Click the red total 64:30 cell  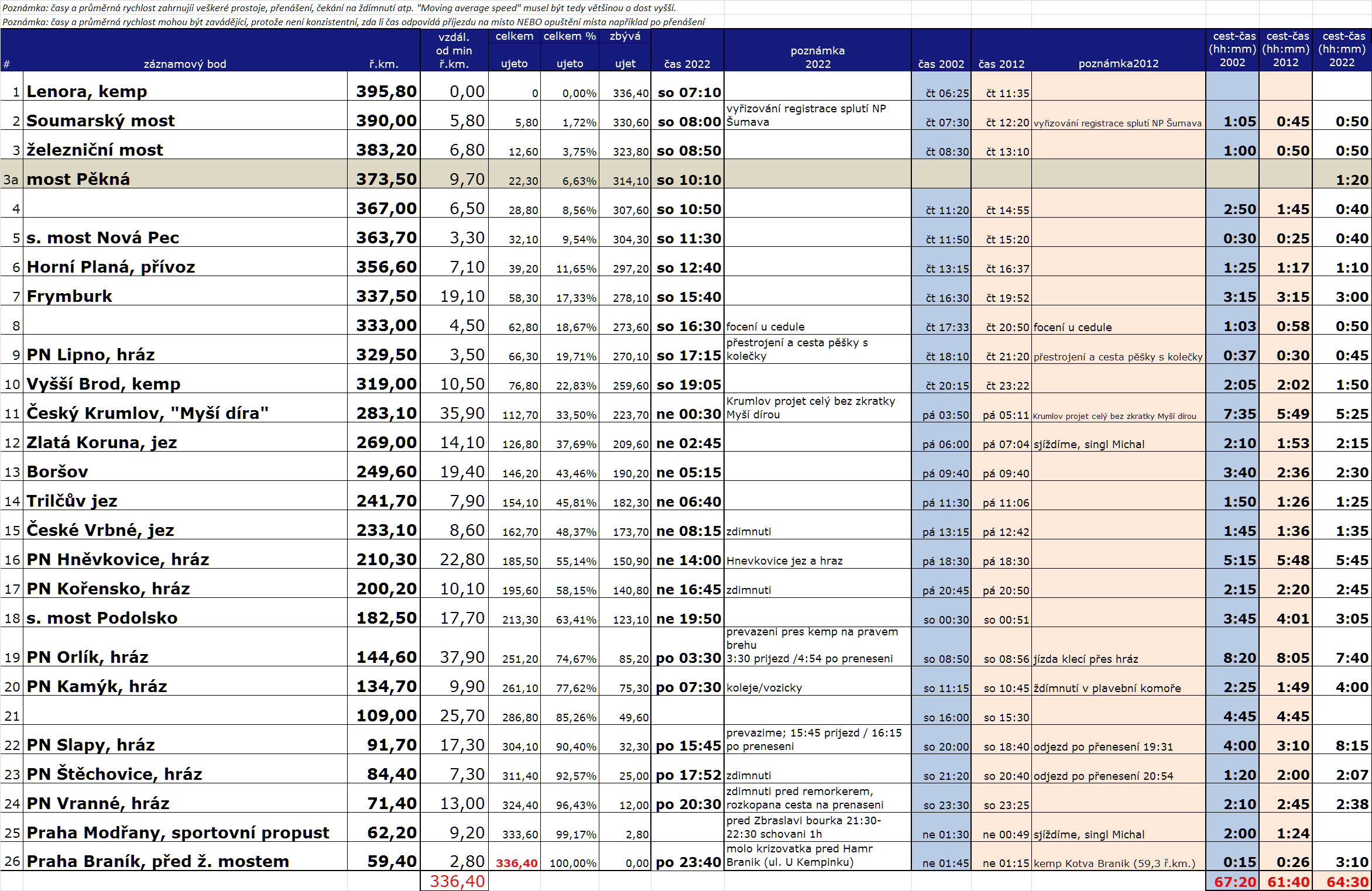tap(1346, 882)
